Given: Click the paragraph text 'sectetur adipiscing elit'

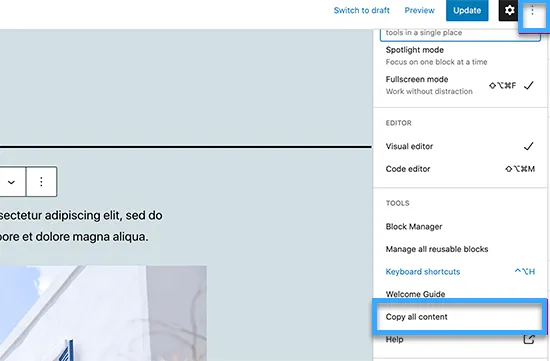Looking at the screenshot, I should tap(60, 215).
